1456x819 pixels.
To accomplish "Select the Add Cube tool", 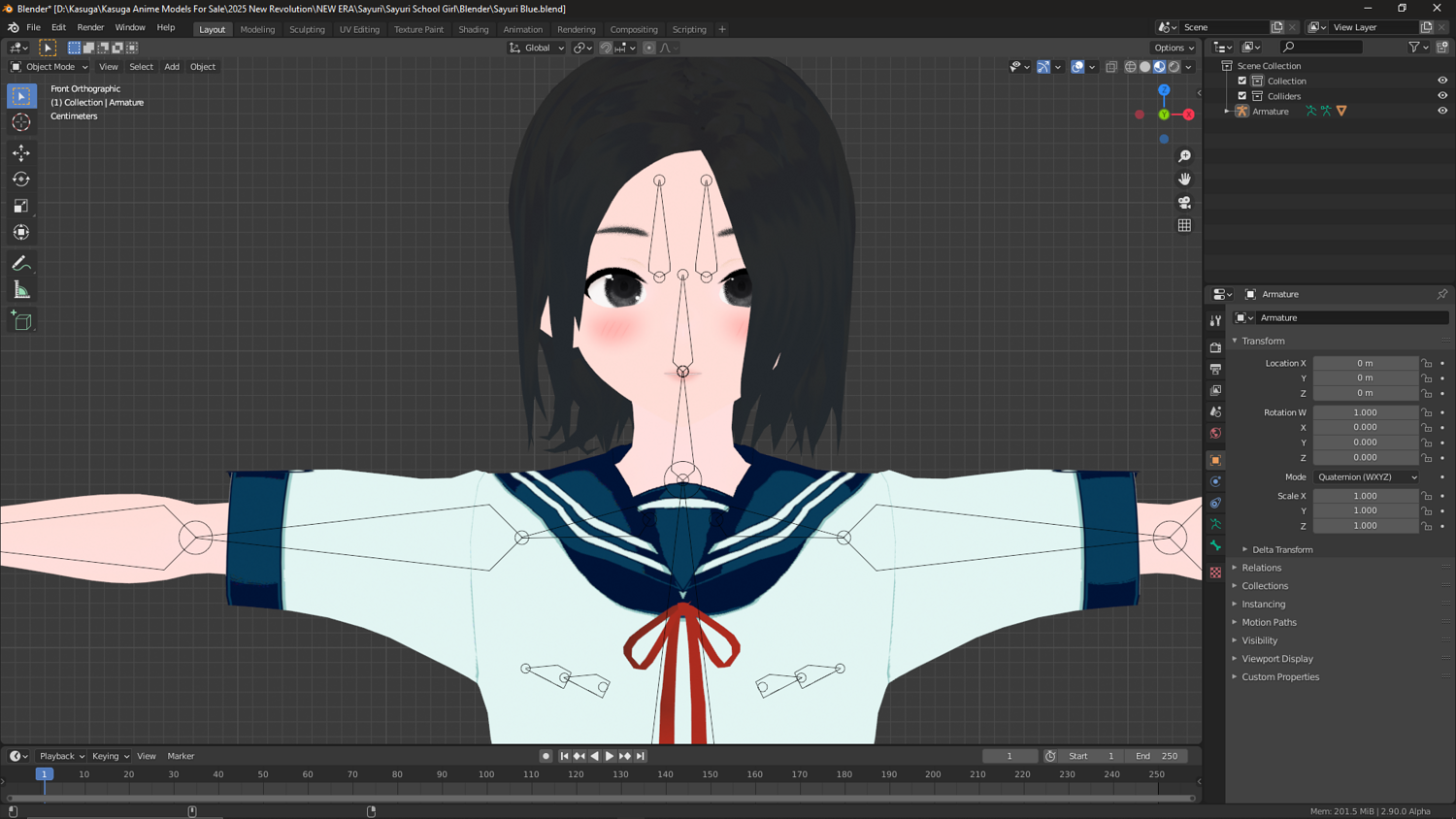I will point(21,321).
